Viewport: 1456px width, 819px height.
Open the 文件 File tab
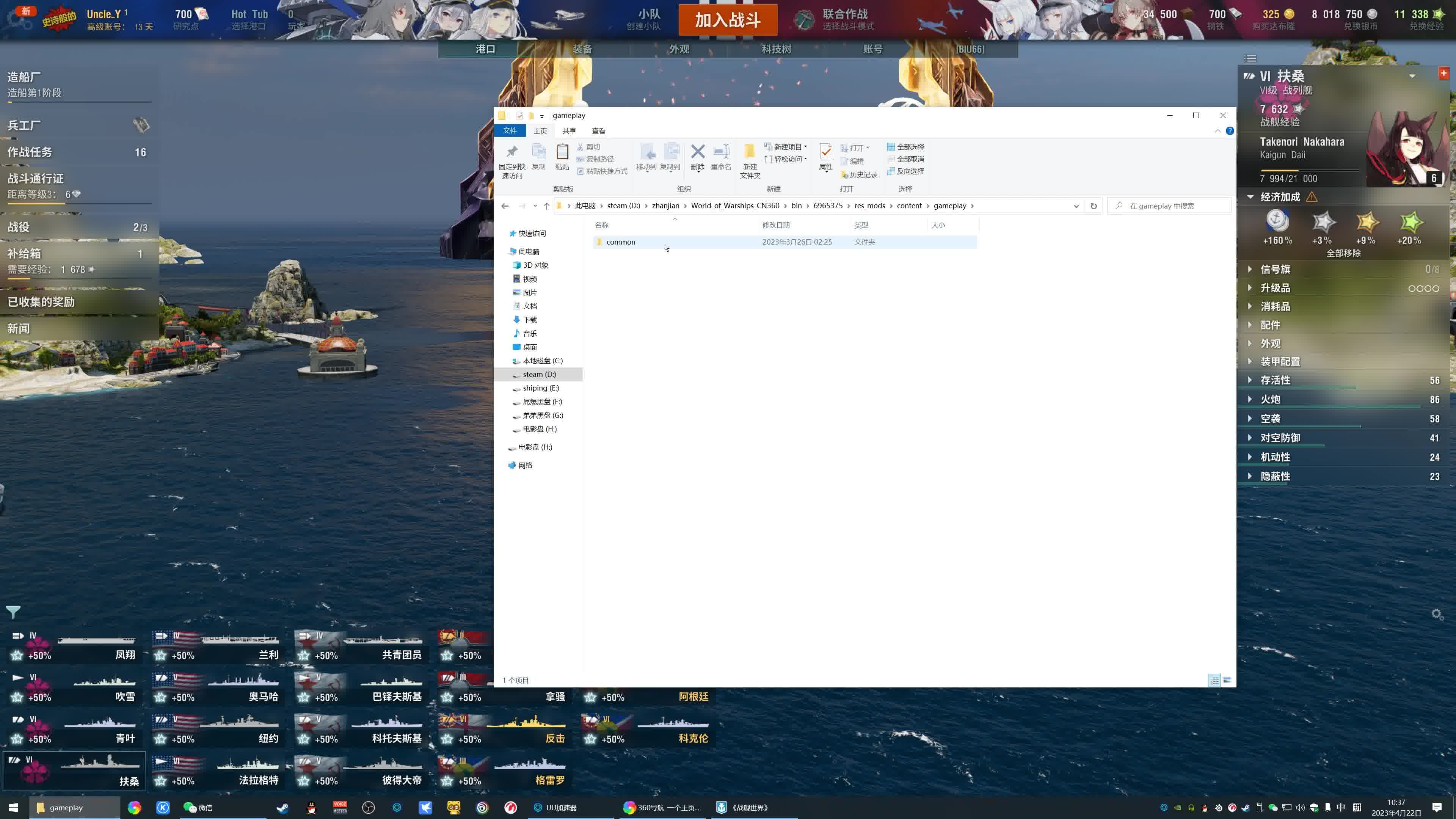(x=510, y=131)
